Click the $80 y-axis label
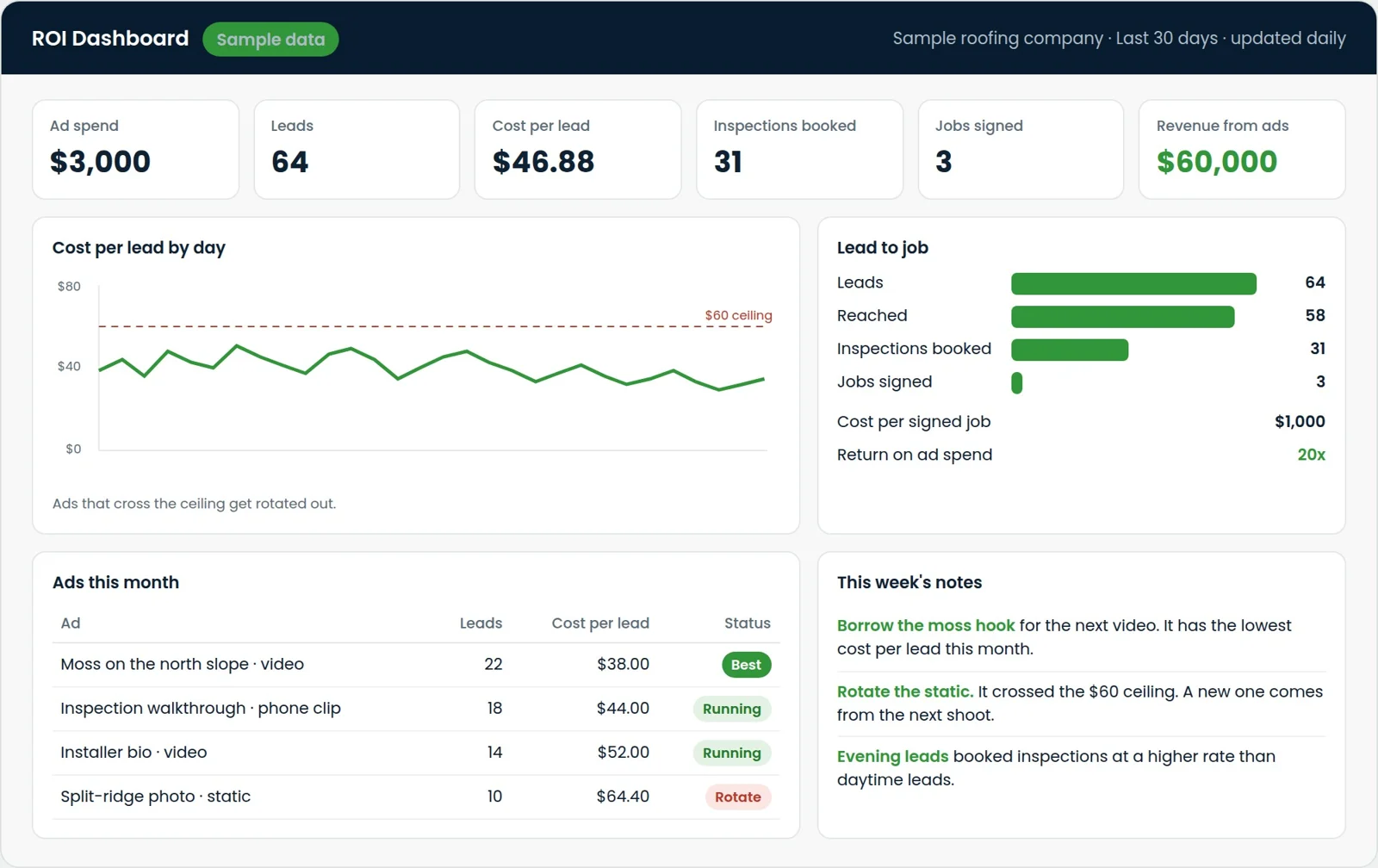The width and height of the screenshot is (1378, 868). click(69, 286)
